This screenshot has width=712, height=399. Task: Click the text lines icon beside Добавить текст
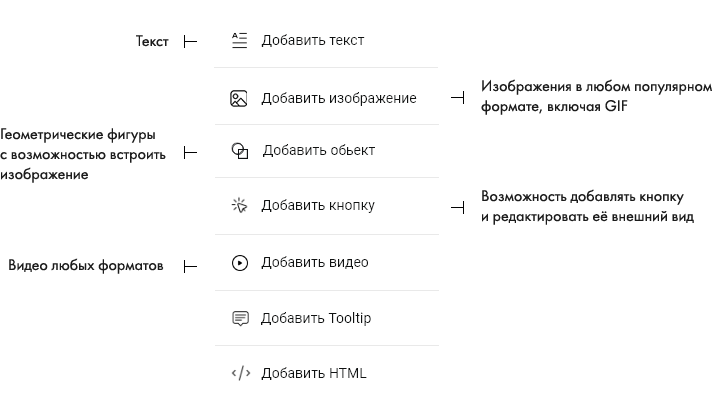[239, 40]
